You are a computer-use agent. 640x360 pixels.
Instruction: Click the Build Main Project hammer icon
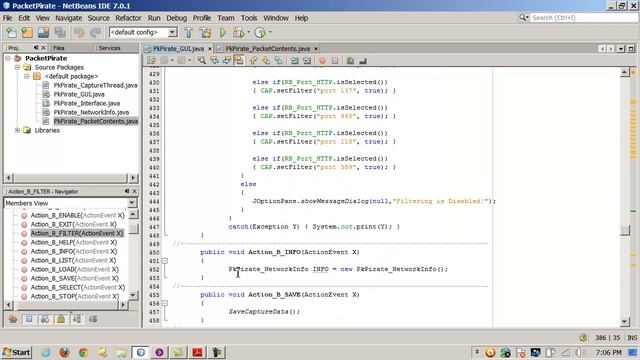(188, 32)
